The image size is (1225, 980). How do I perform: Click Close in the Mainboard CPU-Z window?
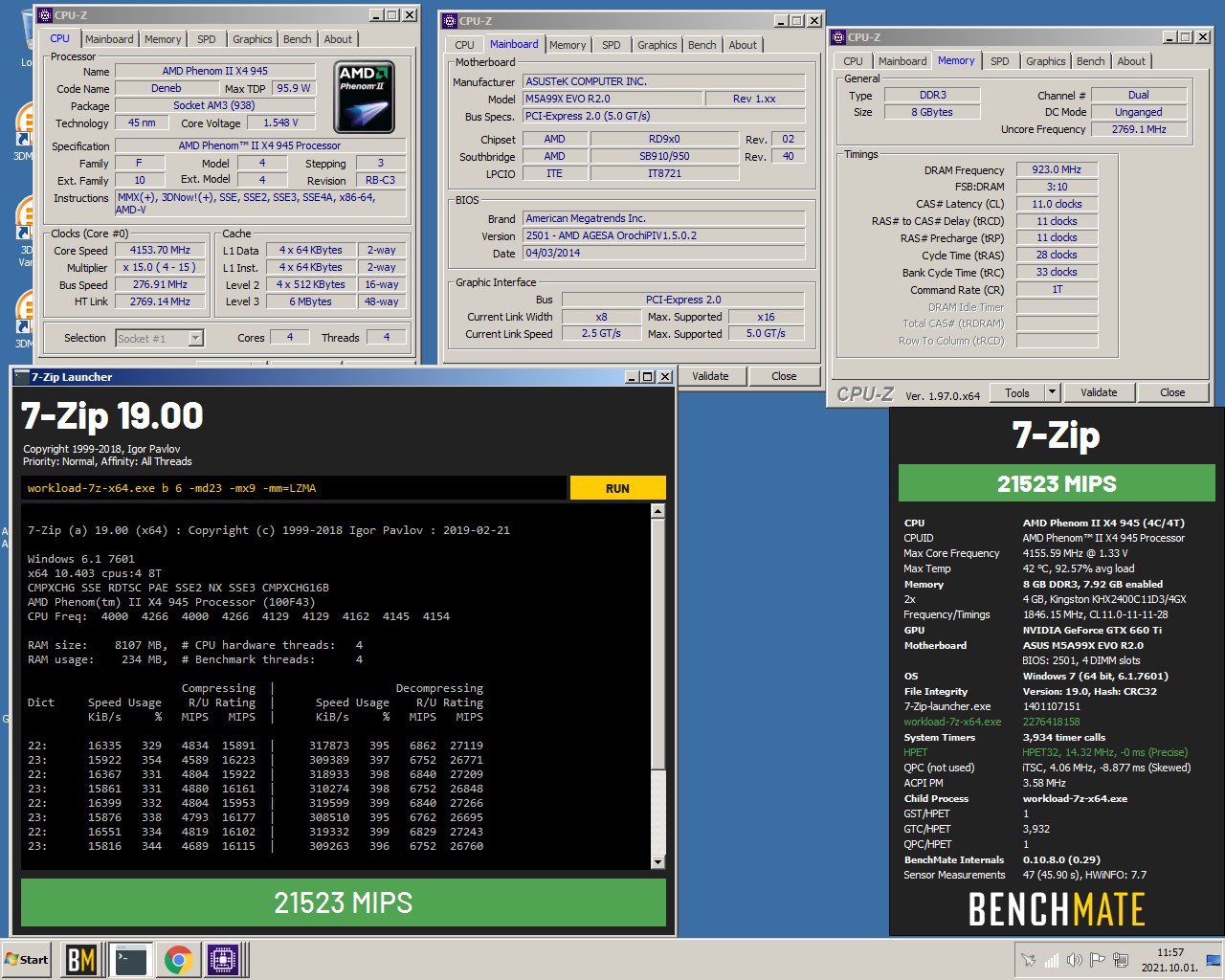tap(784, 376)
